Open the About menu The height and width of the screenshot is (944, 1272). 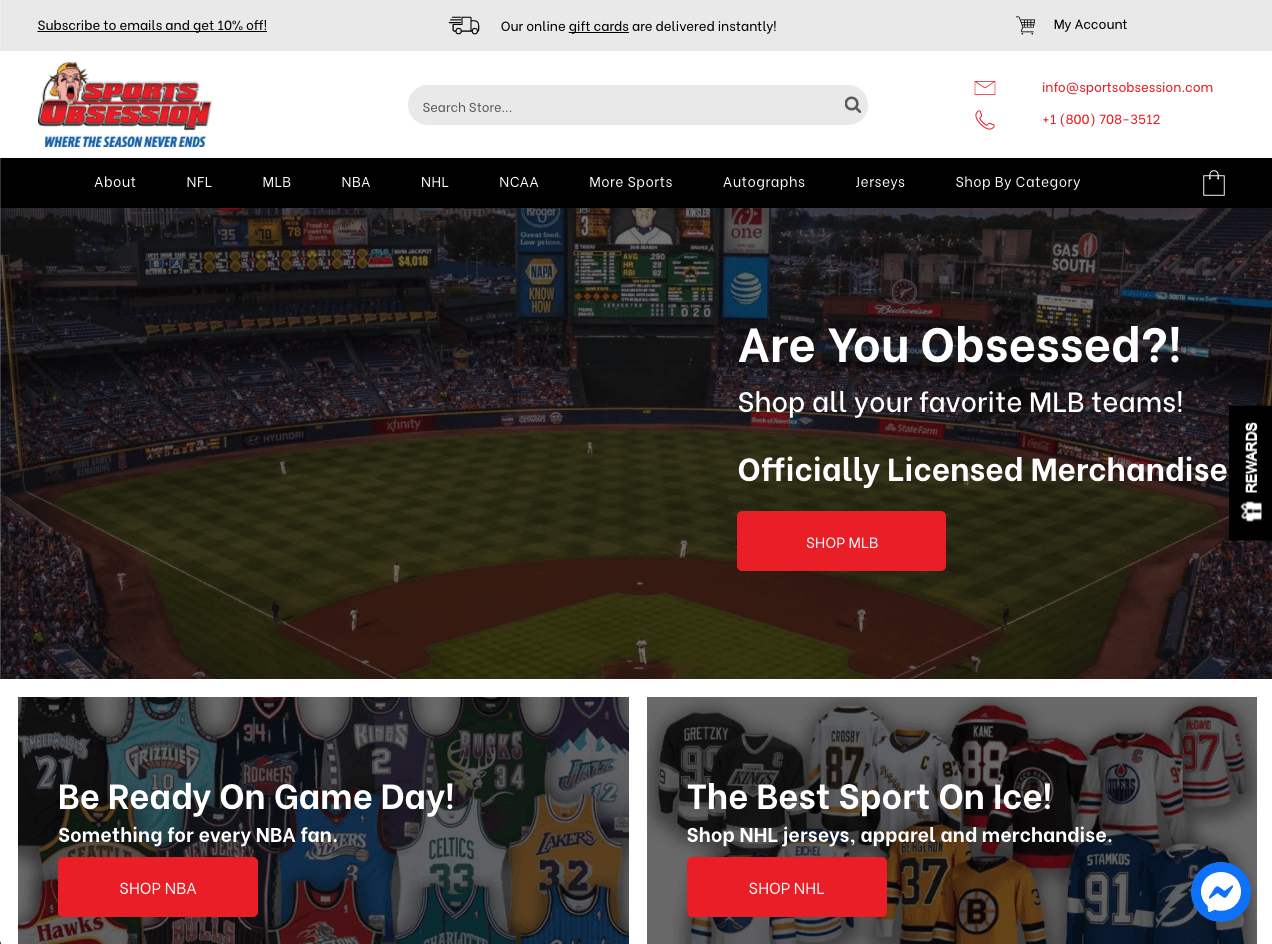tap(115, 182)
